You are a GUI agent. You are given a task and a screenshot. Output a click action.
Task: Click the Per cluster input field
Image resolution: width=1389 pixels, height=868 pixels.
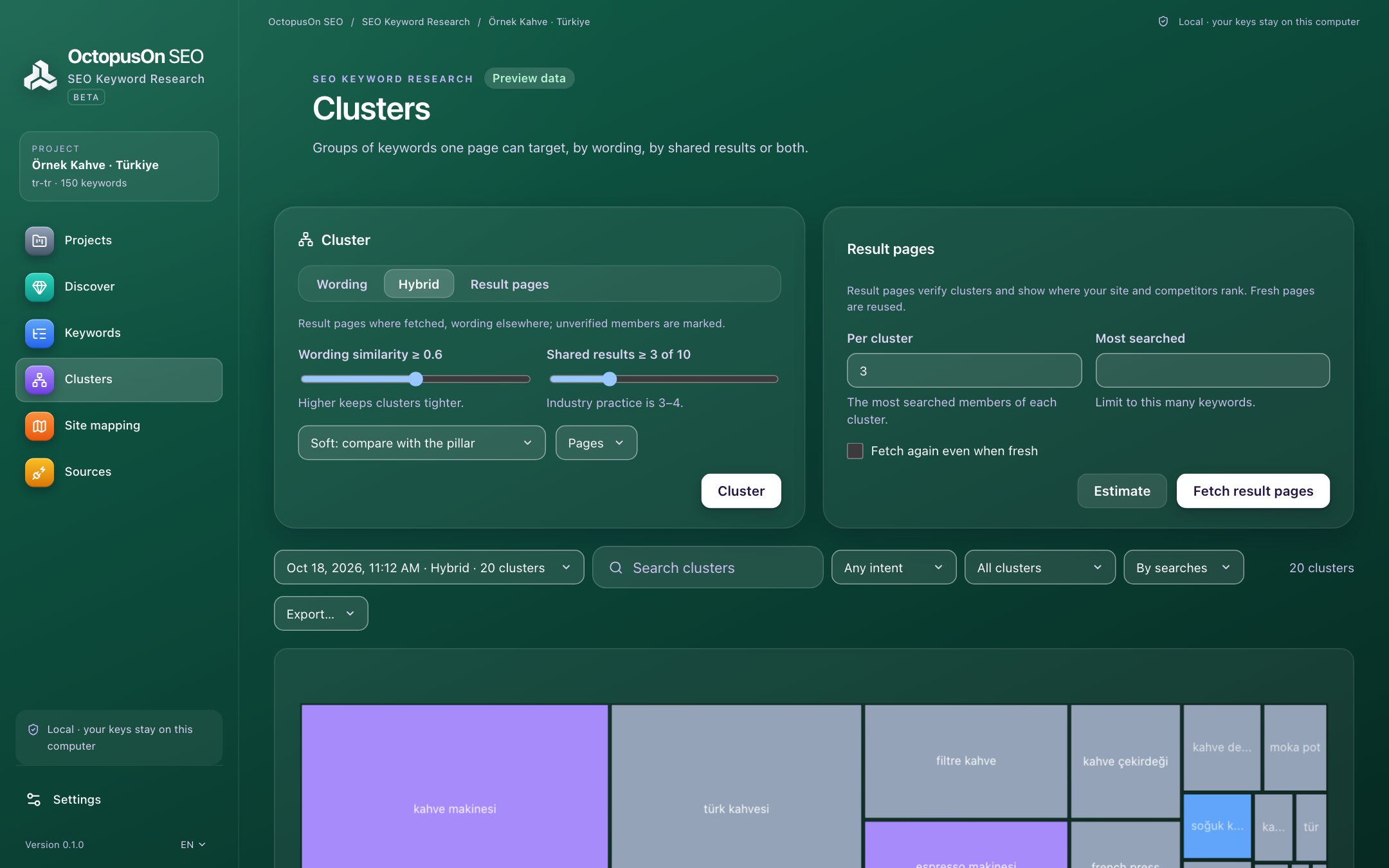coord(964,370)
